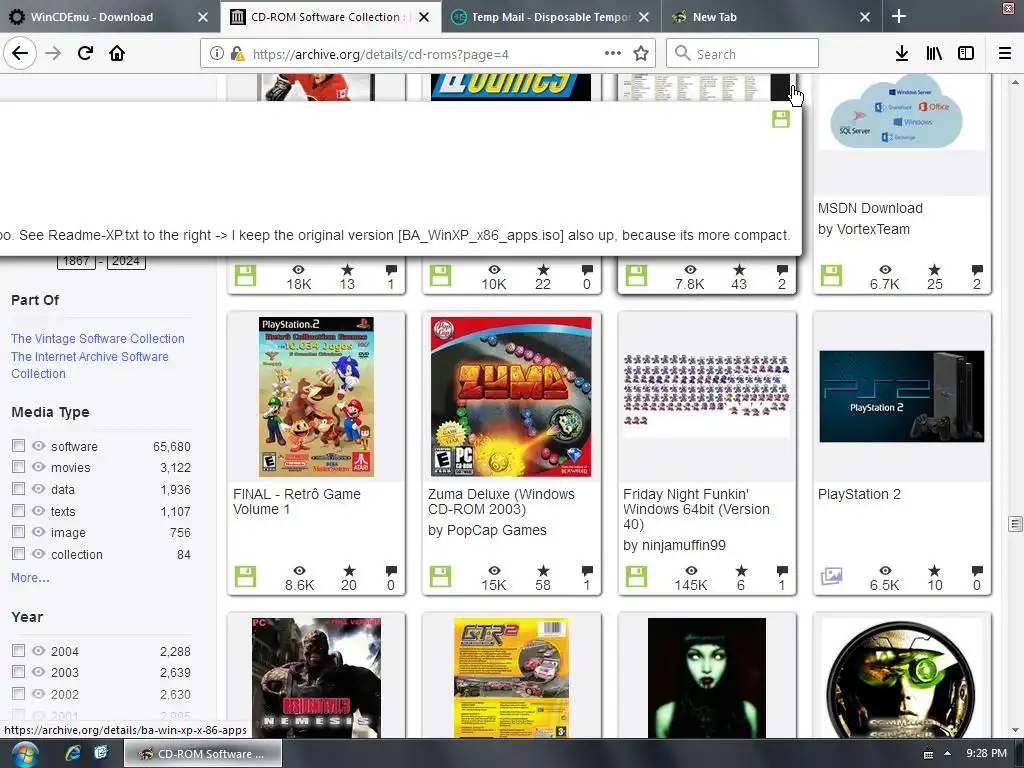Click the floppy icon on Zuma Deluxe card
1024x768 pixels.
440,577
